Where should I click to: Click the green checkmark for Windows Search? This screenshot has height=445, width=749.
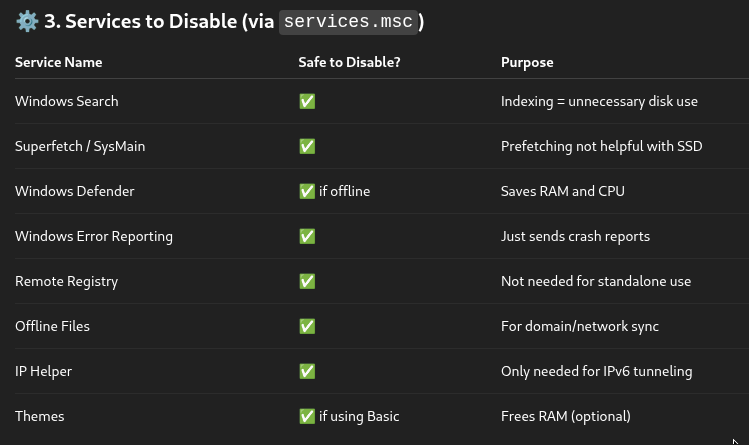tap(307, 101)
